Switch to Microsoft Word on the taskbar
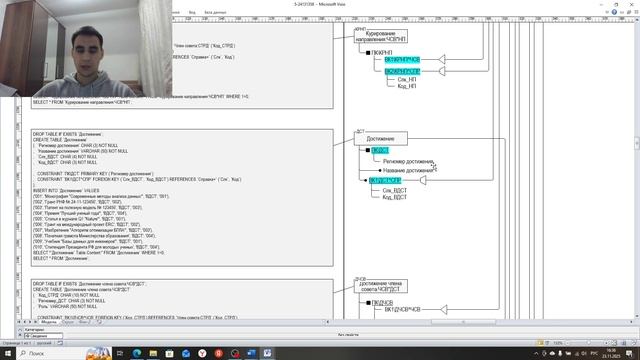Viewport: 640px width, 360px height. point(251,353)
